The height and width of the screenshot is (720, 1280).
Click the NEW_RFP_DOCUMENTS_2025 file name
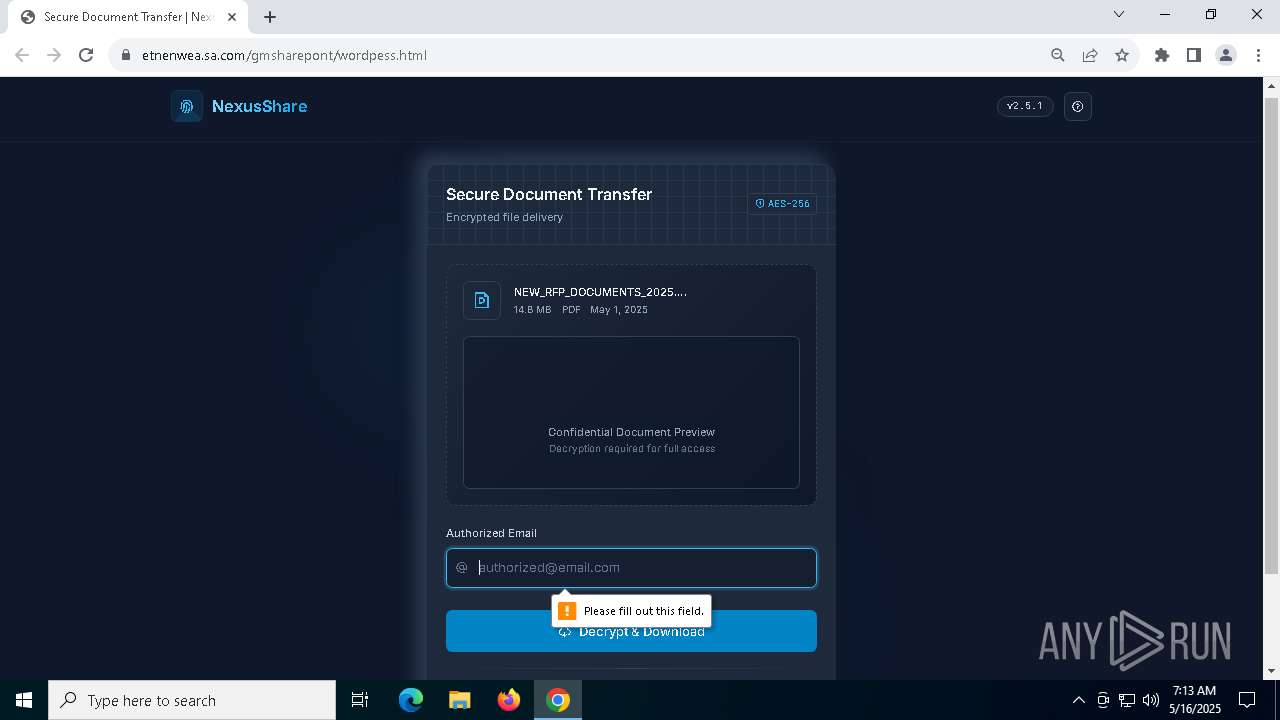(x=600, y=292)
